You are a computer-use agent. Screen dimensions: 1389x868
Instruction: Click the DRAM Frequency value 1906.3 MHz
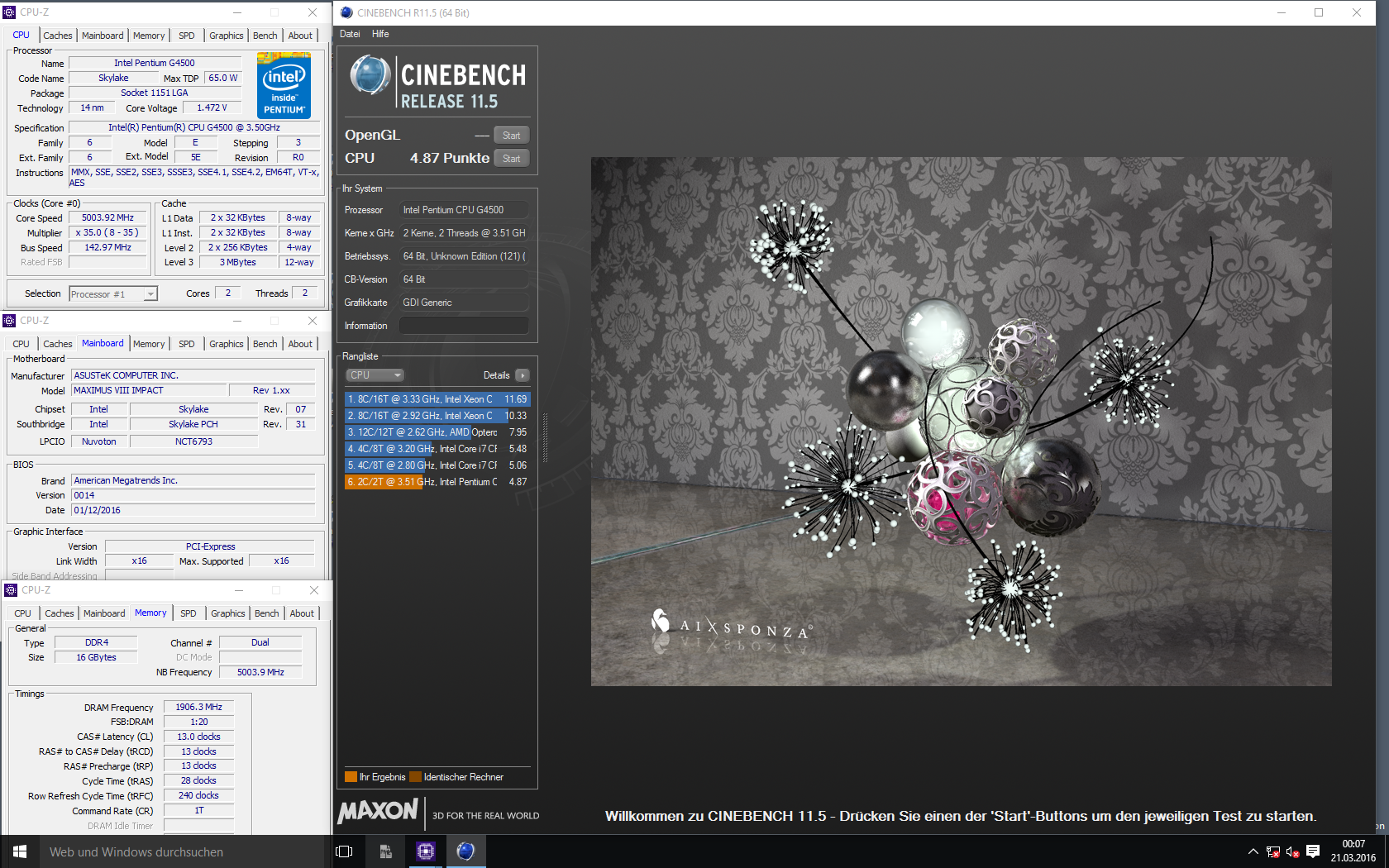198,708
